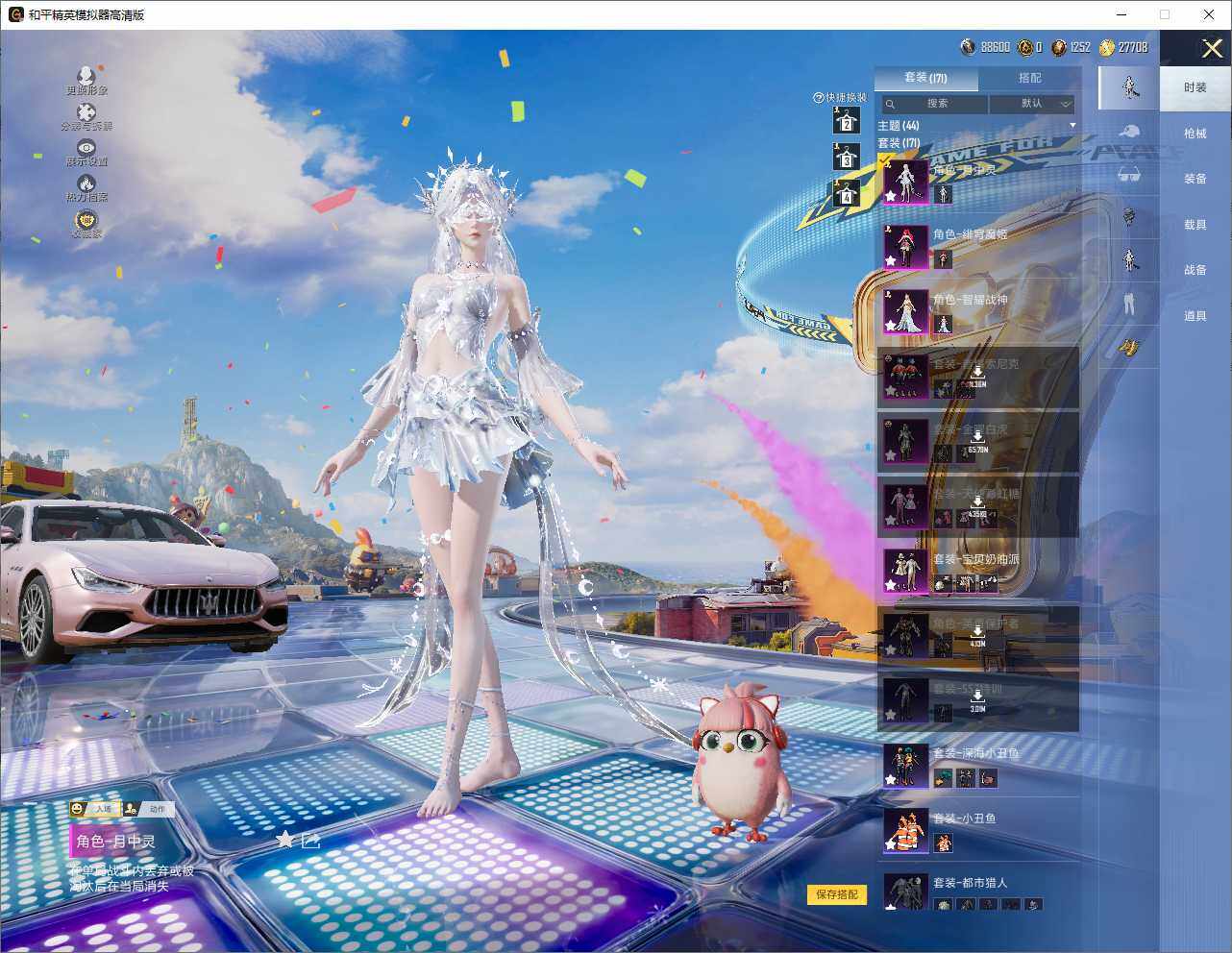Open the 收藏家 collector badge icon
This screenshot has width=1232, height=953.
pos(86,219)
